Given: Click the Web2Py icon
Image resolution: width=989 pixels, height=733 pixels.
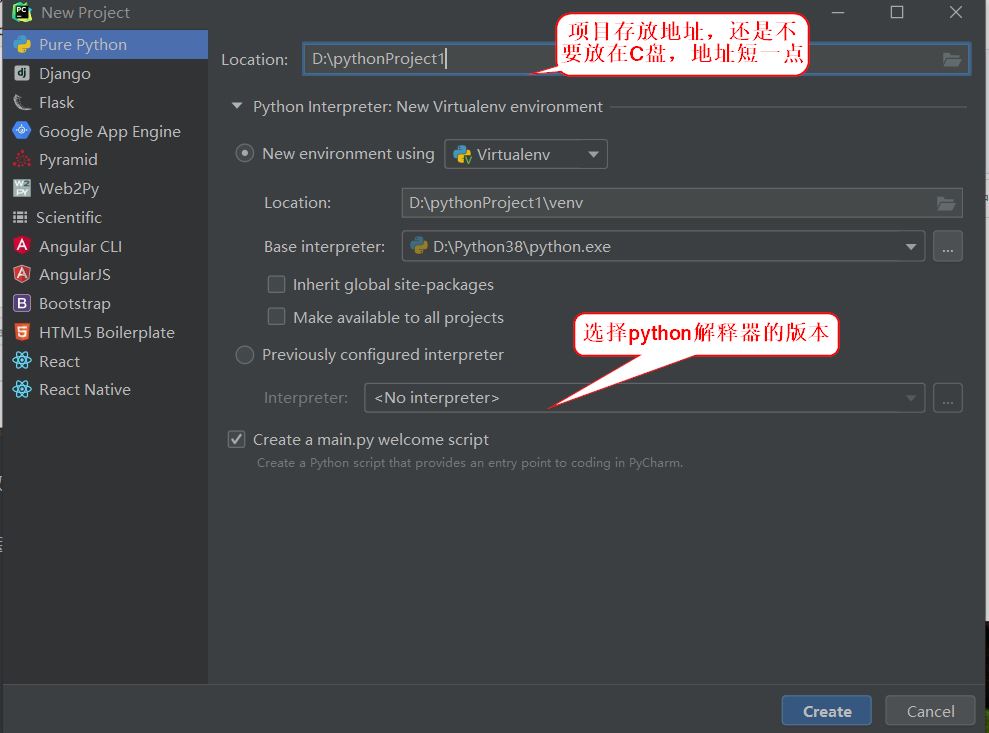Looking at the screenshot, I should (x=22, y=188).
